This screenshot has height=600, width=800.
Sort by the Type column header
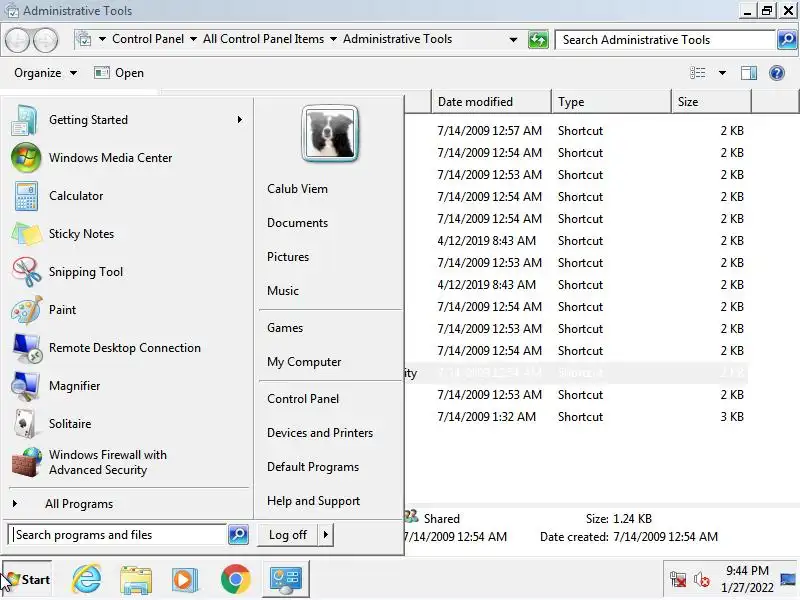(x=611, y=102)
